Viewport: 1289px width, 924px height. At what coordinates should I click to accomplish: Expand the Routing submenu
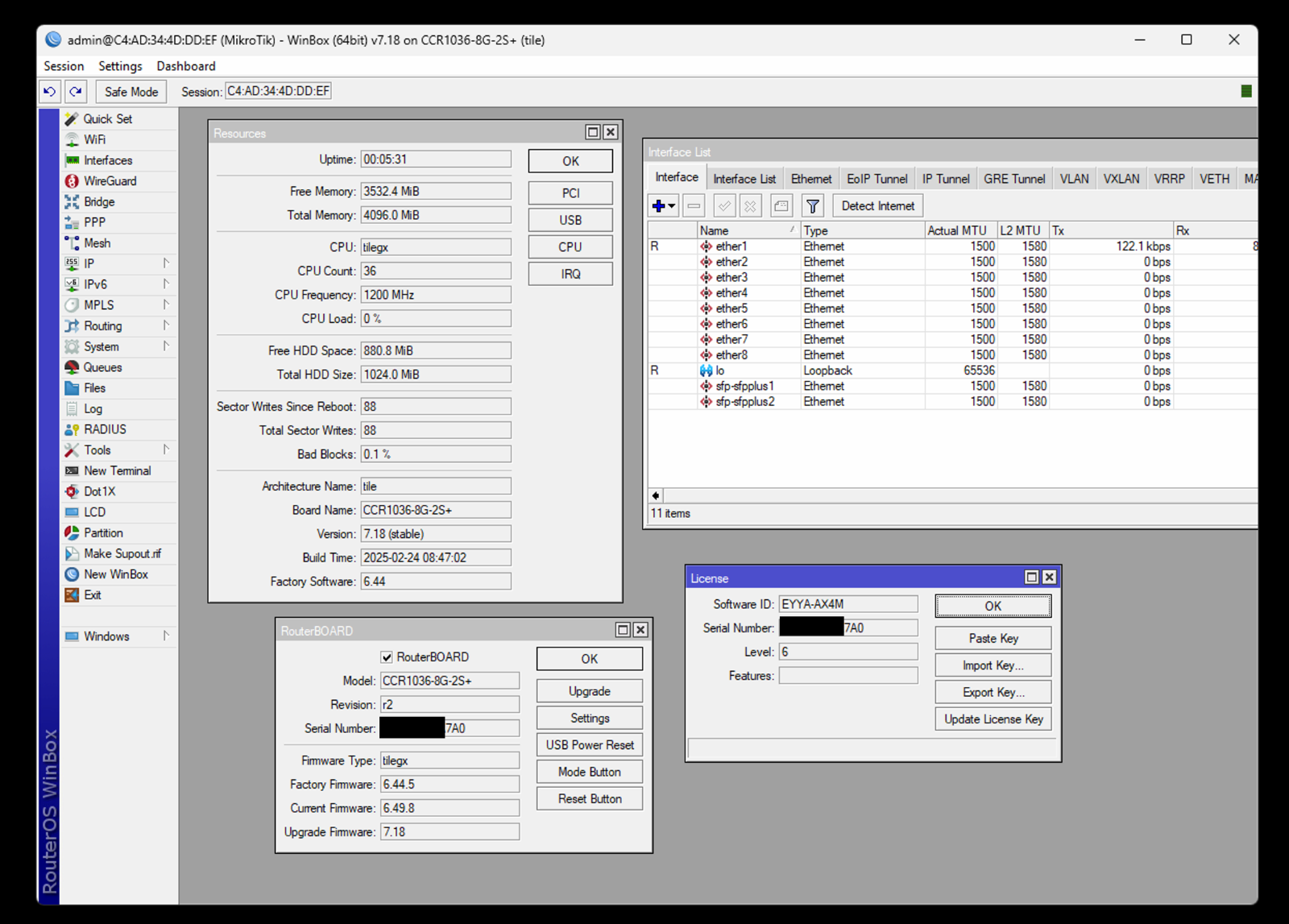pyautogui.click(x=166, y=325)
